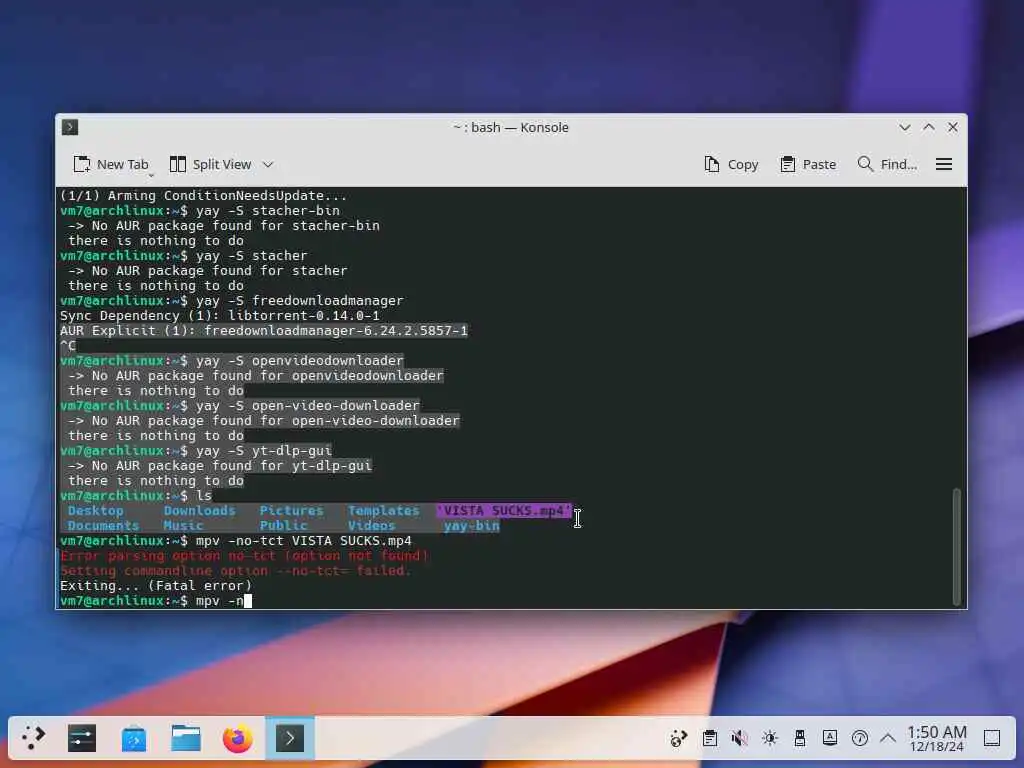Click the muted volume tray icon
Screen dimensions: 1024x768
point(739,739)
